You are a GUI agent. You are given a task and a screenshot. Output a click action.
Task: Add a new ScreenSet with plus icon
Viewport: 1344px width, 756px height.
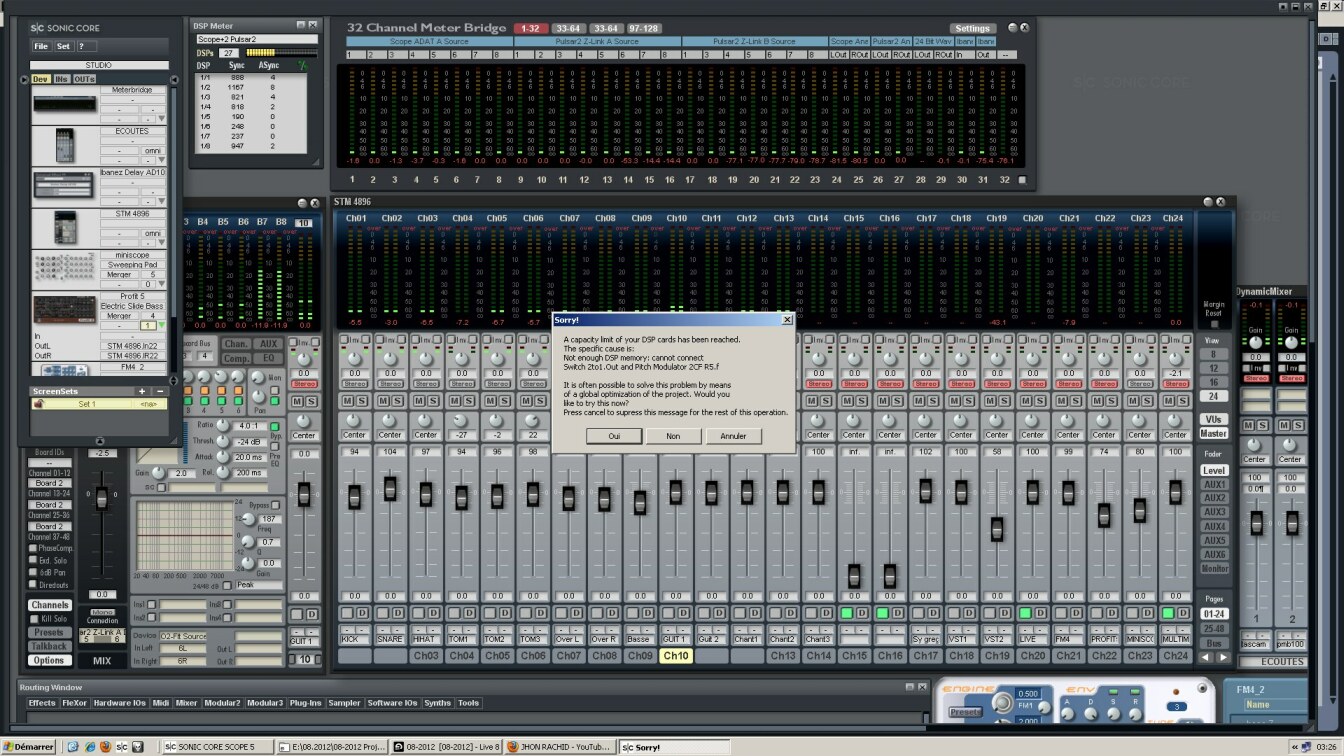click(142, 391)
